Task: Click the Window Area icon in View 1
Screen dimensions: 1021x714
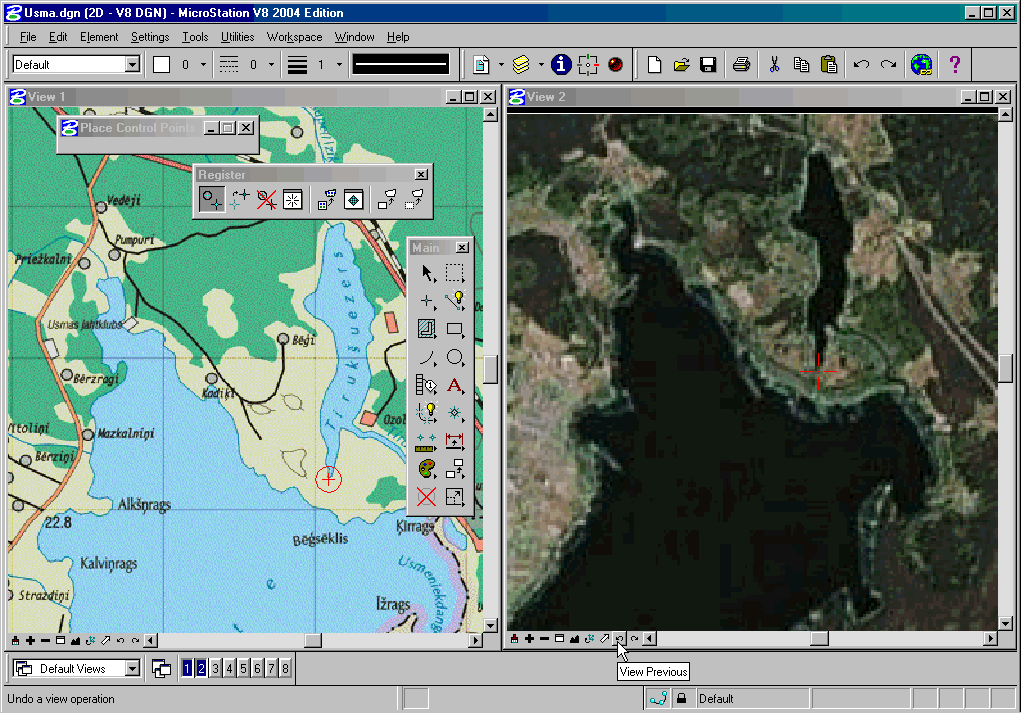Action: pos(61,641)
